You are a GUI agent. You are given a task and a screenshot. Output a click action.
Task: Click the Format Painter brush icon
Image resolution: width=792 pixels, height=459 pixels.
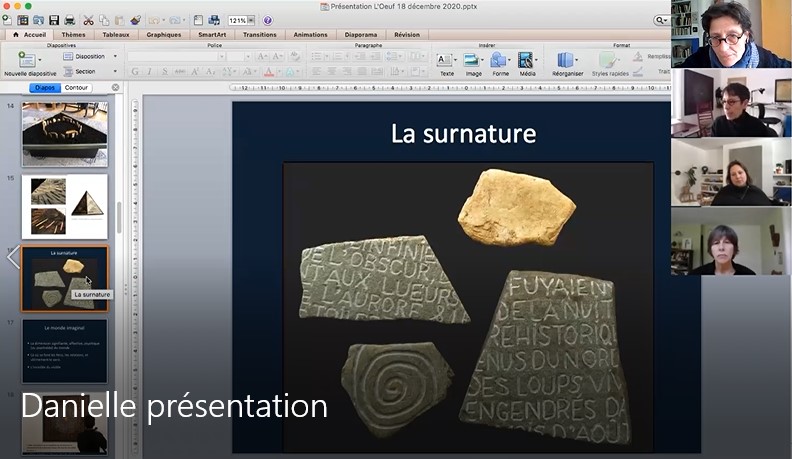click(135, 20)
